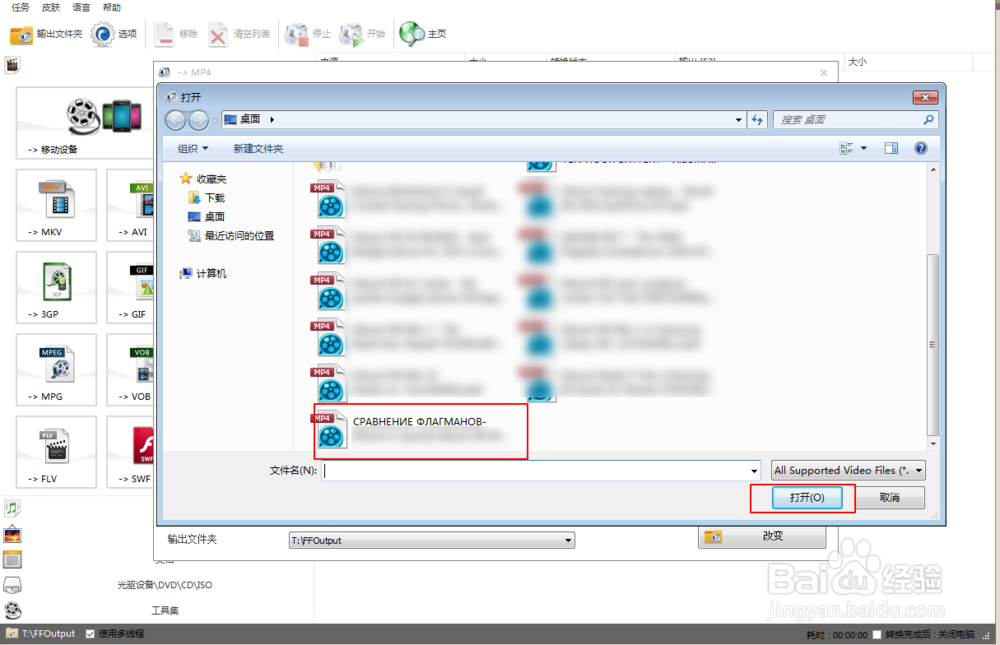Select 计算机 computer in navigation tree
Viewport: 1000px width, 645px height.
point(203,274)
